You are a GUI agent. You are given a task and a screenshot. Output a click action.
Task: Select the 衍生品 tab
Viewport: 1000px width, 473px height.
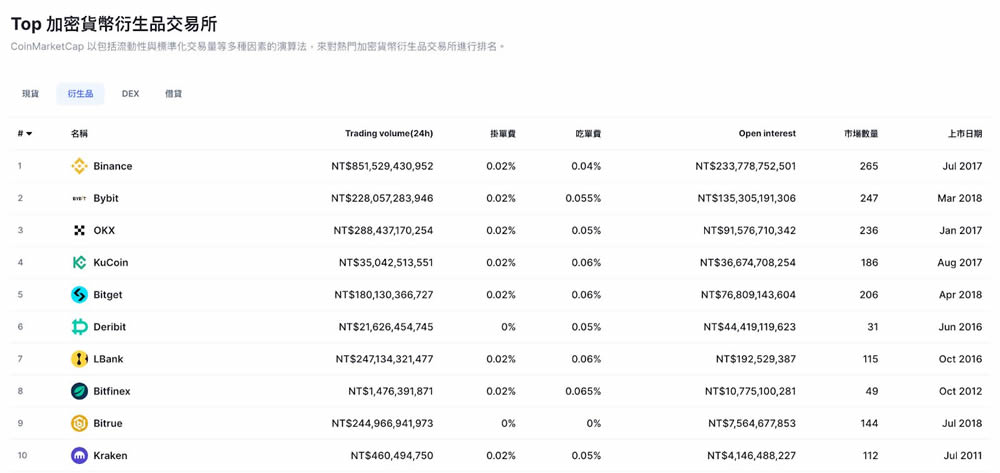click(80, 94)
